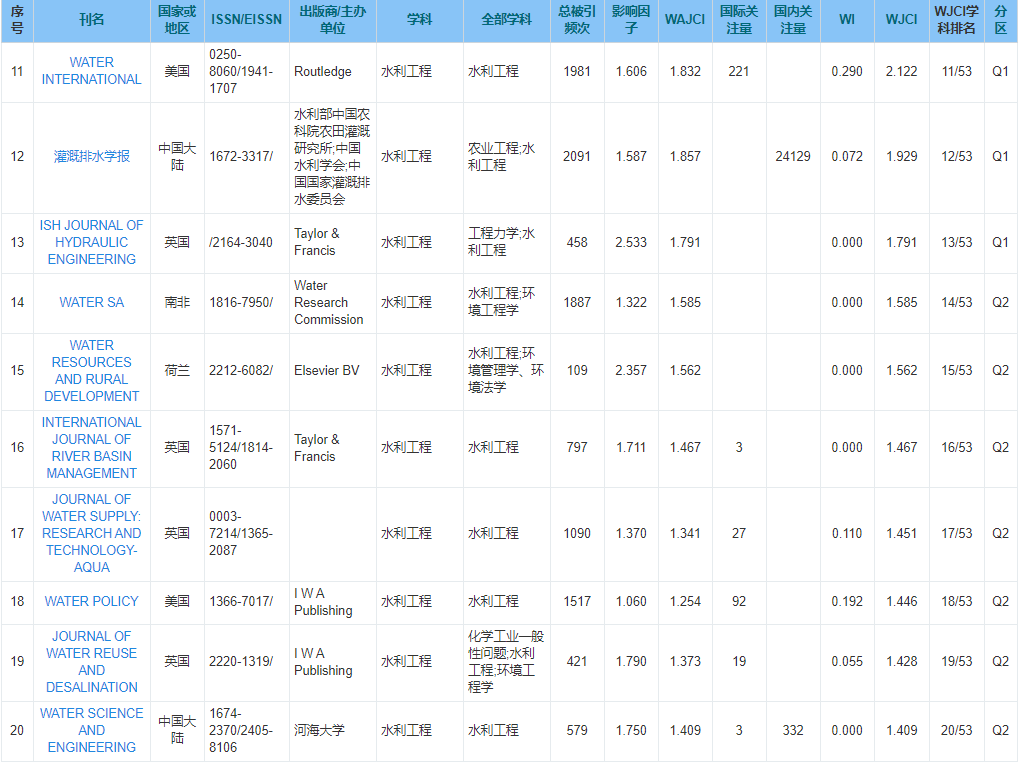Select impact factor value 1.060
Viewport: 1024px width, 764px height.
pos(631,601)
